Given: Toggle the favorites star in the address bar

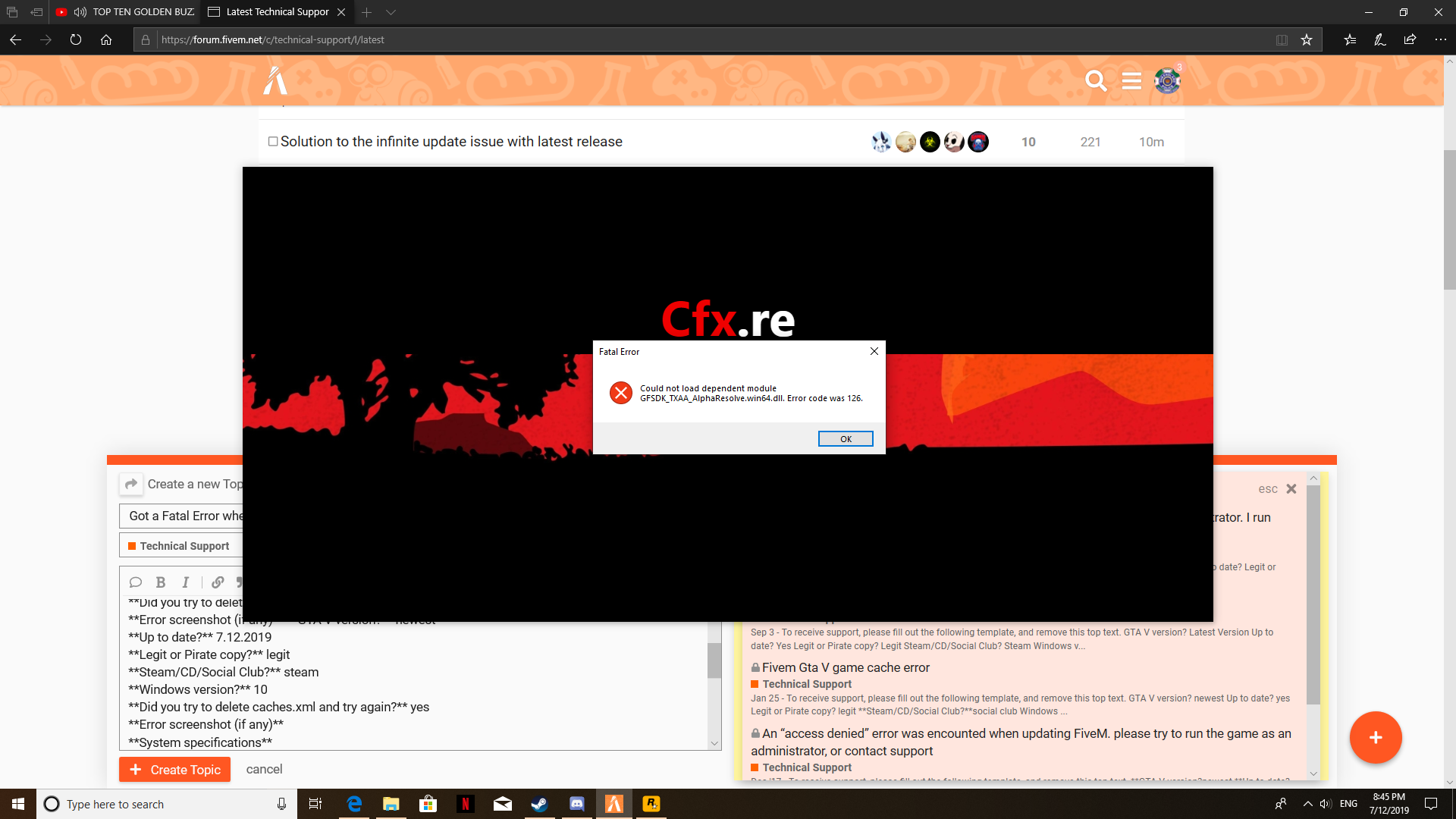Looking at the screenshot, I should click(1307, 39).
